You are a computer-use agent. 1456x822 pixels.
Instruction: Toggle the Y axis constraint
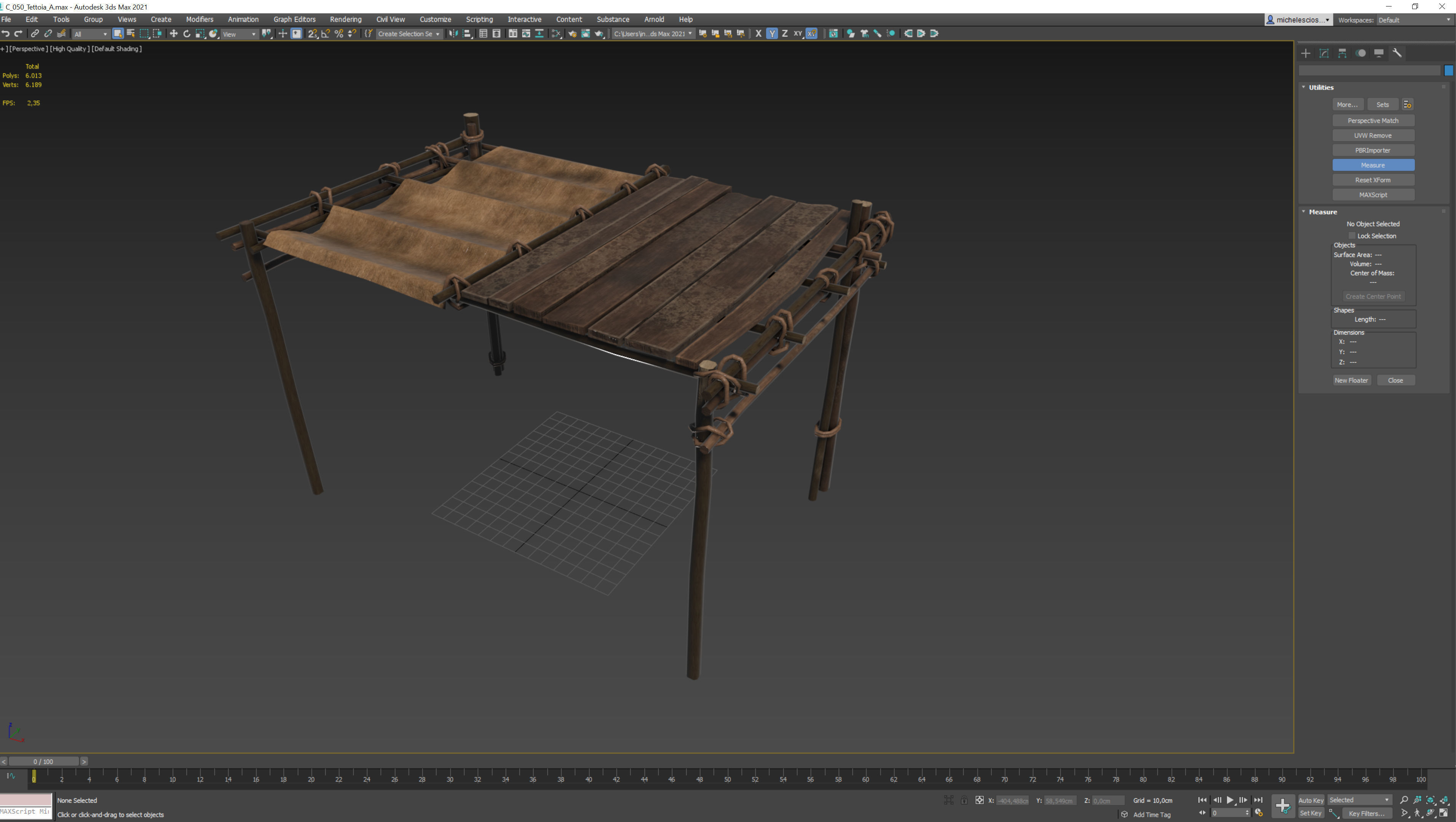[x=772, y=34]
